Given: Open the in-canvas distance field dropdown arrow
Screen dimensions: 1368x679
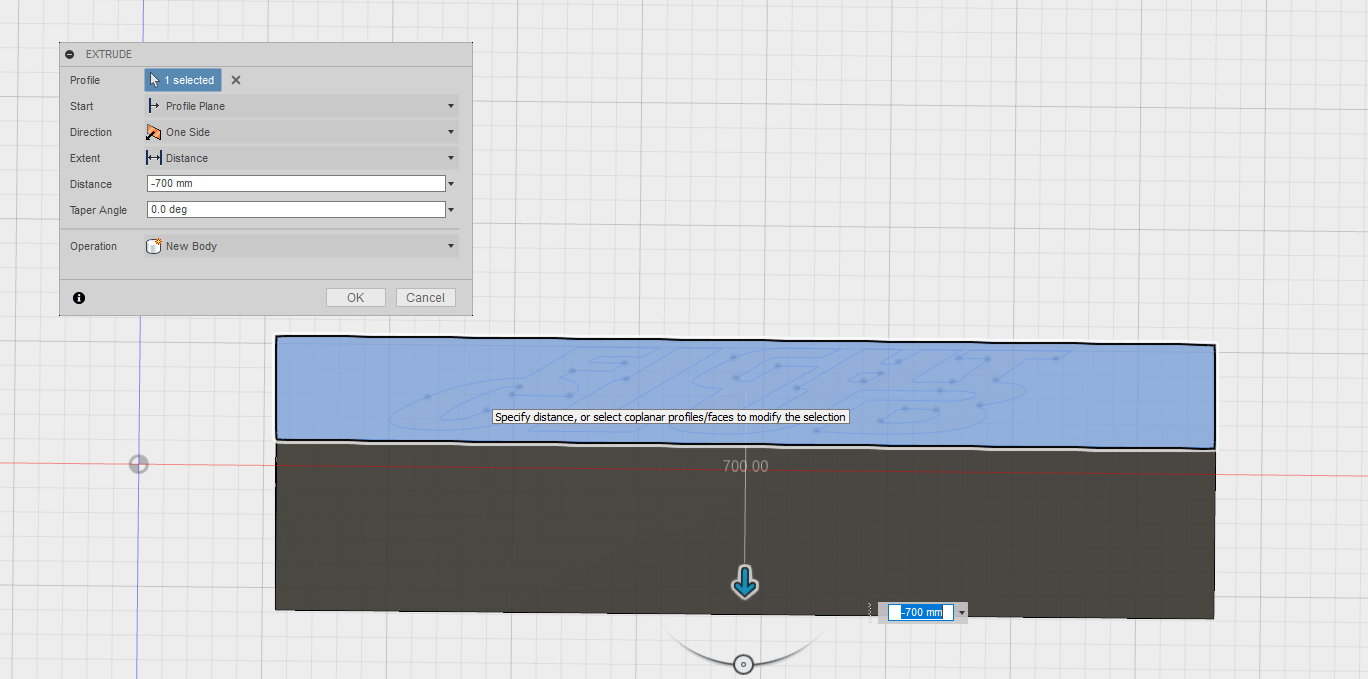Looking at the screenshot, I should 961,612.
